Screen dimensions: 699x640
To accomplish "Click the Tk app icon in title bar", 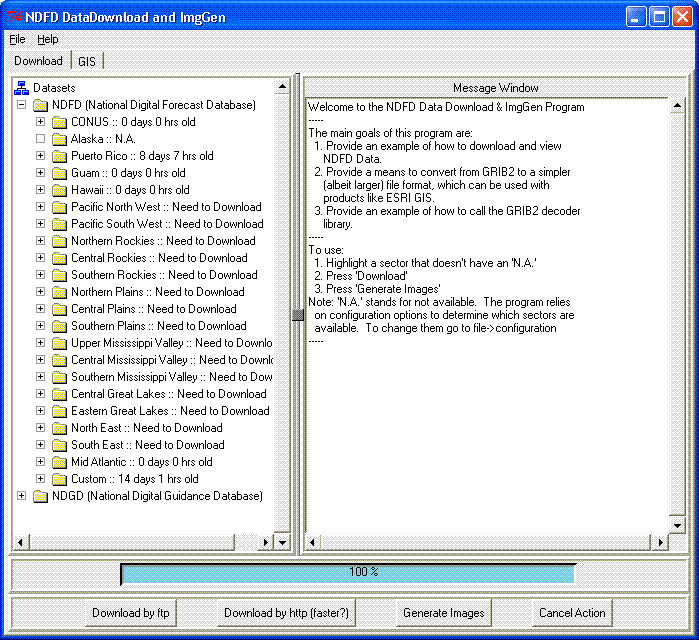I will tap(14, 17).
